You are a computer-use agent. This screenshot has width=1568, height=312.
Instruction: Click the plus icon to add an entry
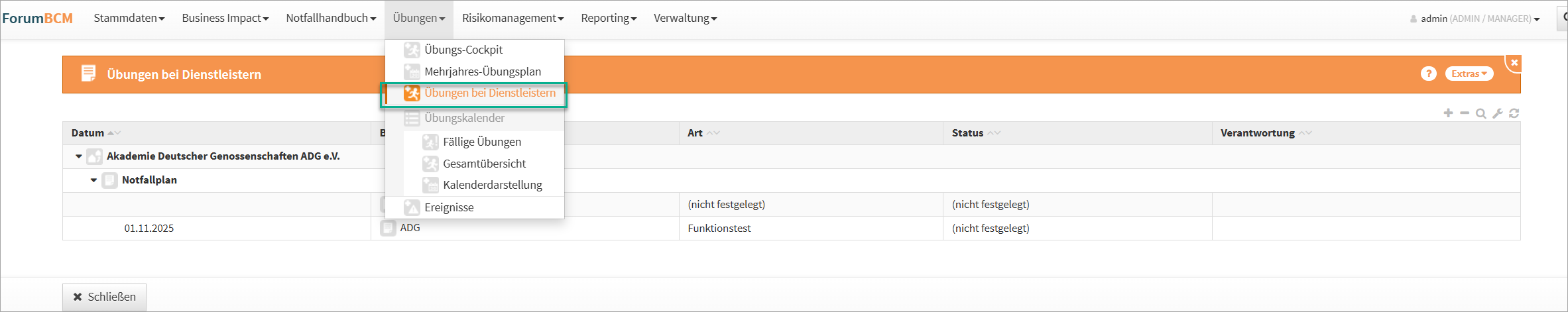pyautogui.click(x=1448, y=113)
